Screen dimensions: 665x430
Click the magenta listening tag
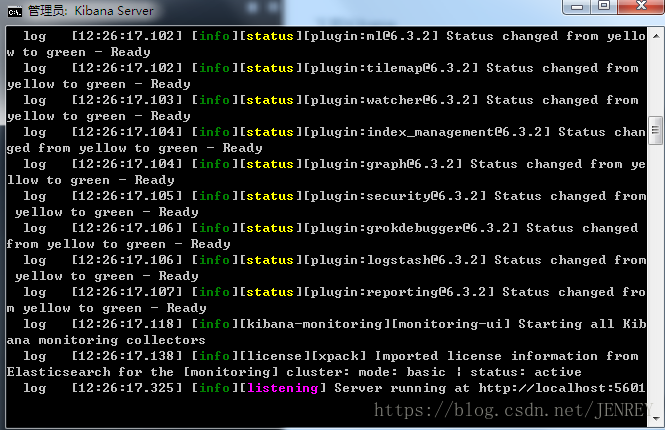point(283,388)
